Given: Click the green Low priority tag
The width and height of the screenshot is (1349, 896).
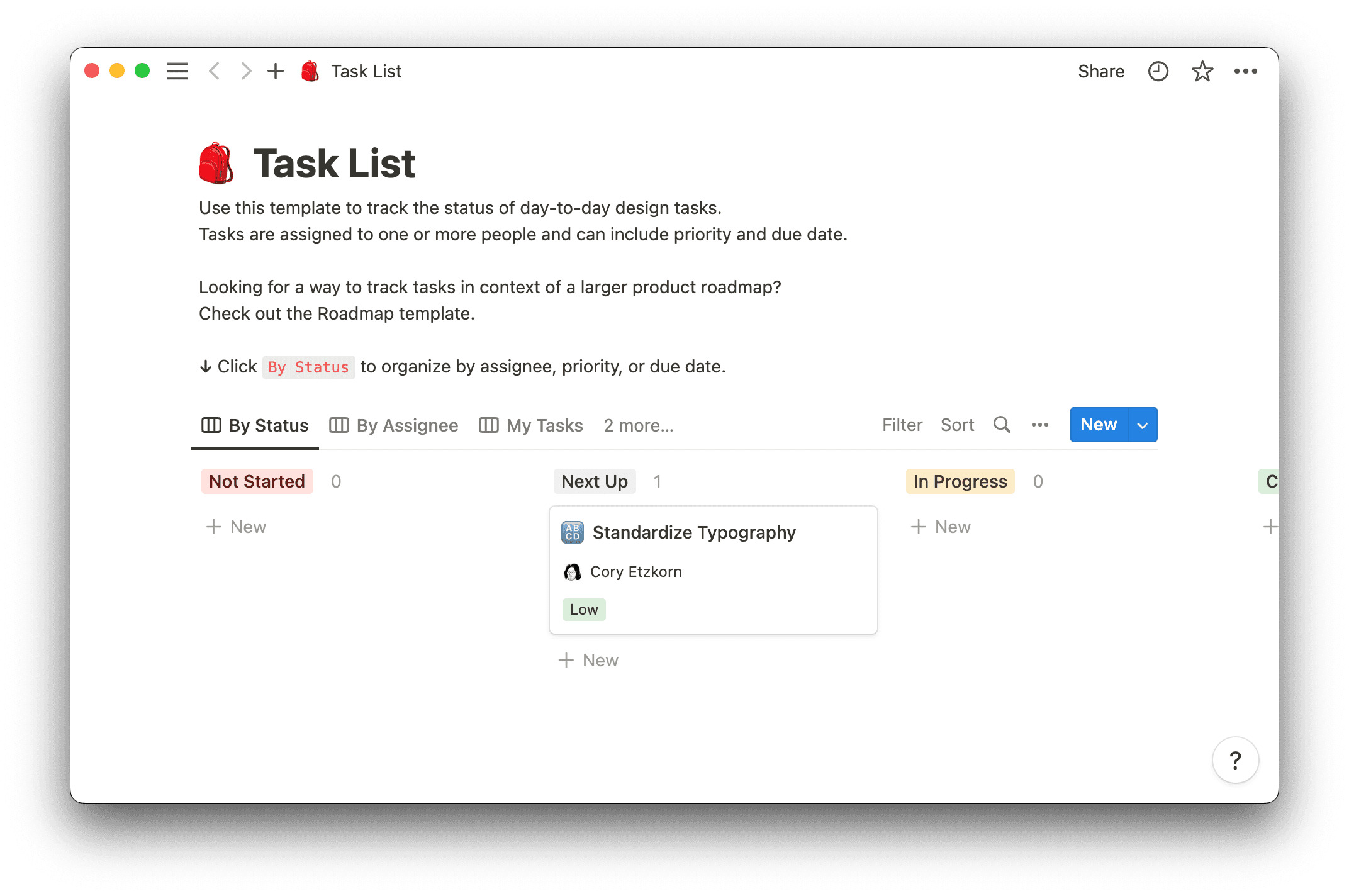Looking at the screenshot, I should coord(583,609).
